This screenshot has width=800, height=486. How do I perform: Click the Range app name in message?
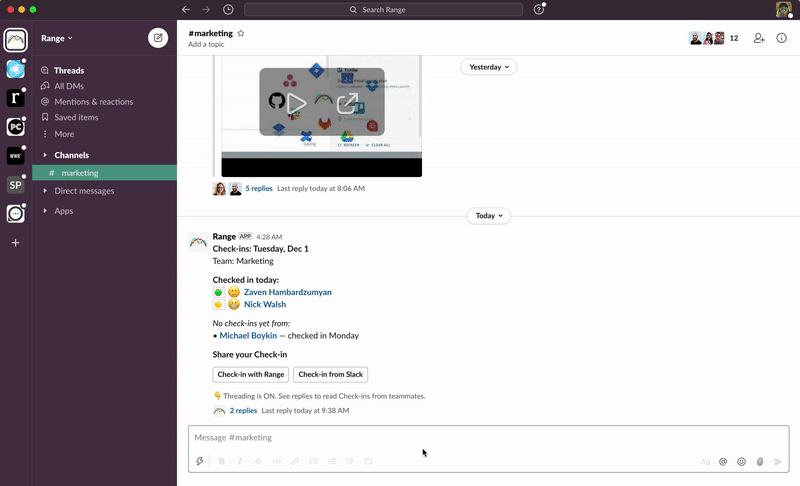(x=224, y=236)
